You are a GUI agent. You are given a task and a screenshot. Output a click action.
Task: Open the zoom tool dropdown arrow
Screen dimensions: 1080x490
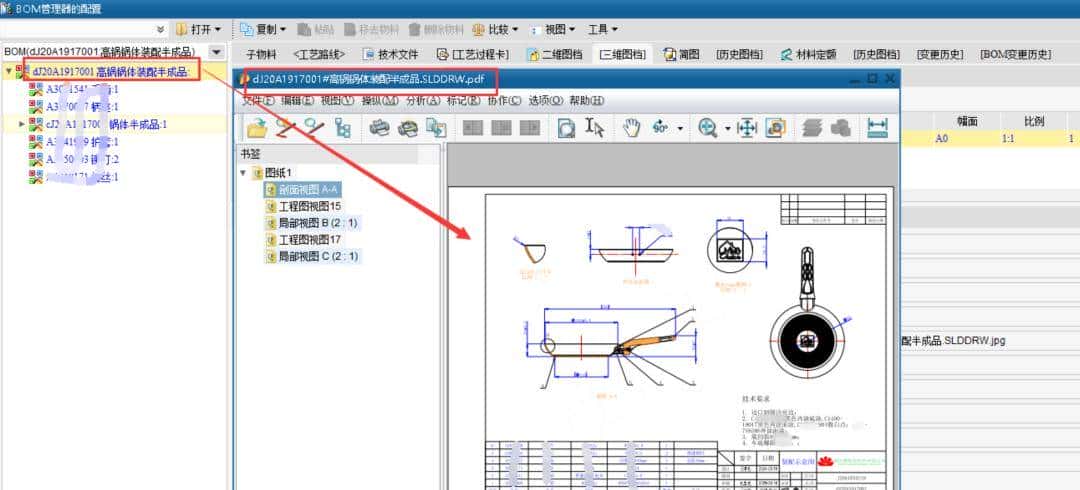click(727, 128)
